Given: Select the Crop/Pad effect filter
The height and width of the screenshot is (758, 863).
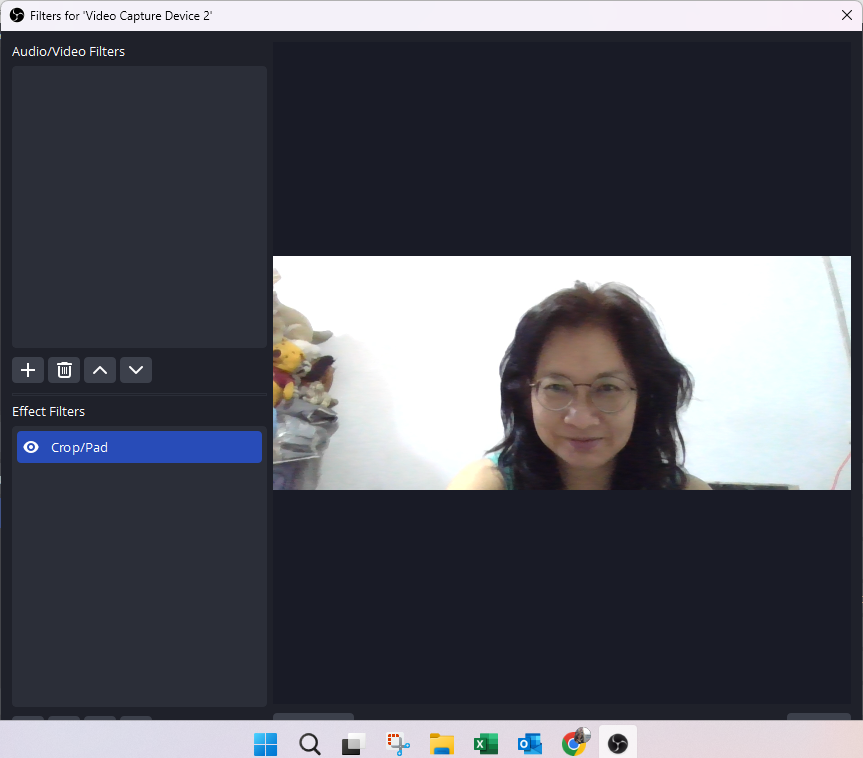Looking at the screenshot, I should (139, 447).
